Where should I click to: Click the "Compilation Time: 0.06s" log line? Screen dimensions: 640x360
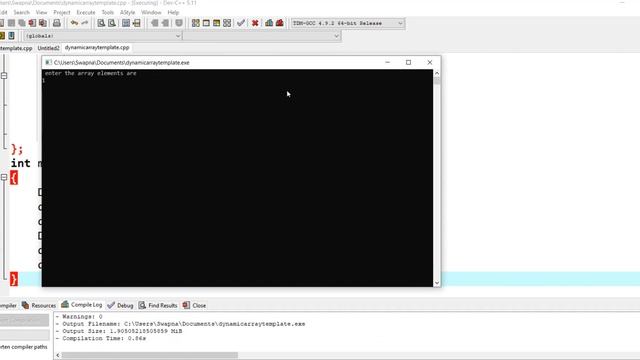click(x=101, y=339)
